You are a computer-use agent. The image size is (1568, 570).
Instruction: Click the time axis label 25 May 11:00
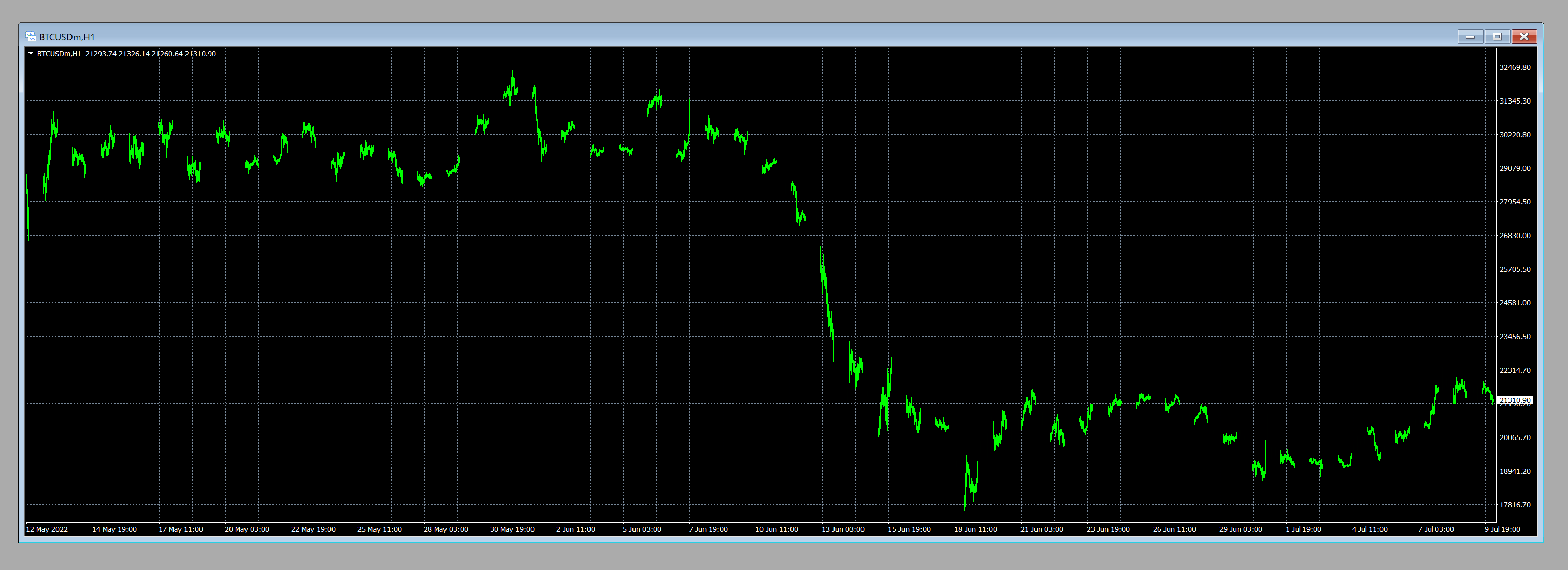(x=380, y=529)
